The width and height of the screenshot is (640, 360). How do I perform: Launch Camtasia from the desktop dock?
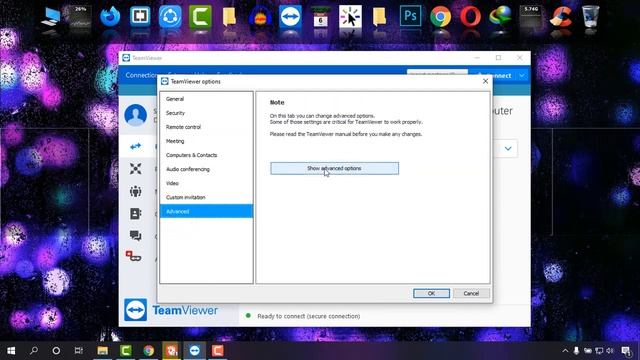pyautogui.click(x=200, y=16)
